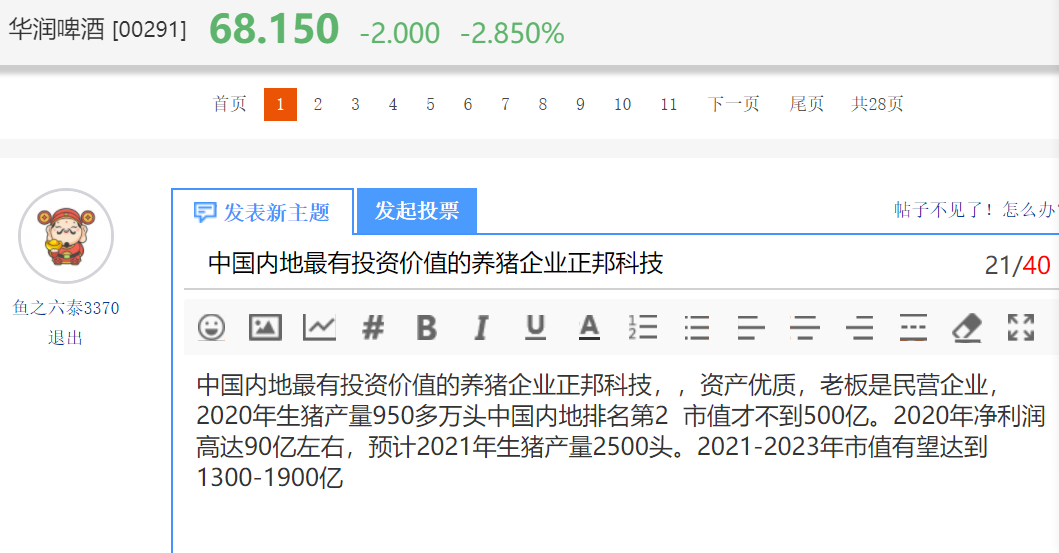
Task: Align text to the right
Action: click(x=859, y=328)
